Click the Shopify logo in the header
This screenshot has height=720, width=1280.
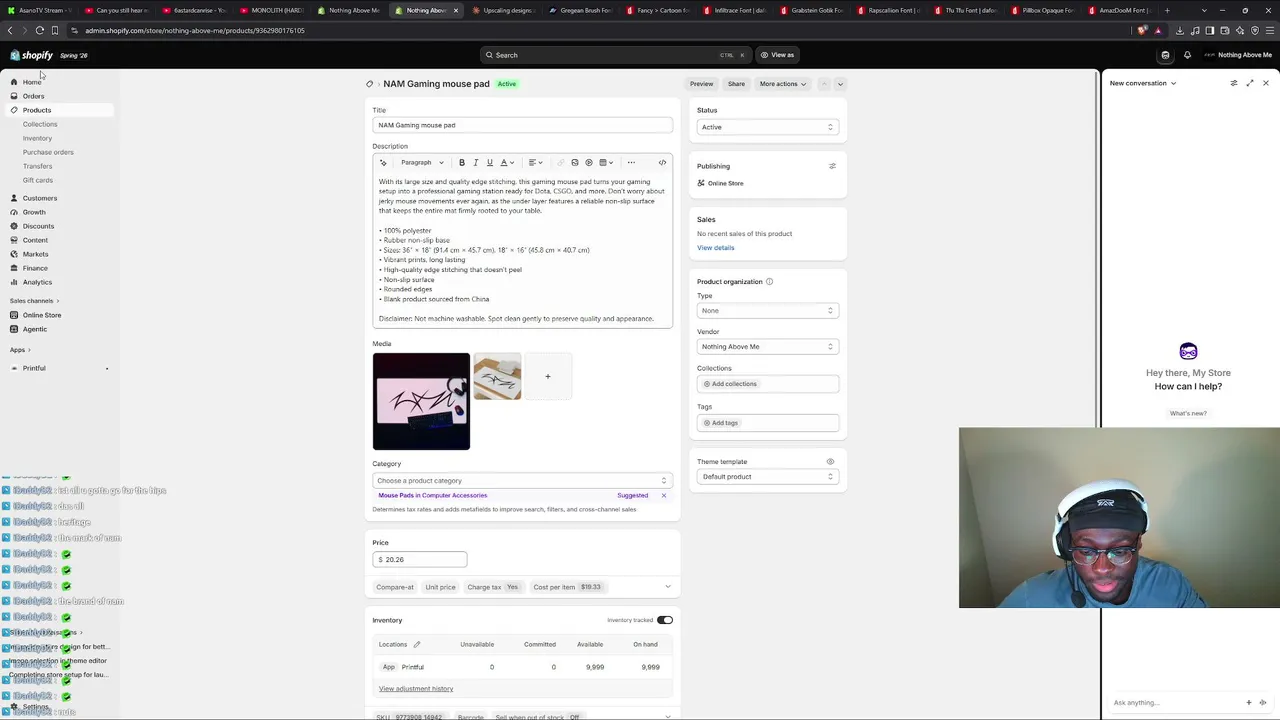[x=31, y=55]
